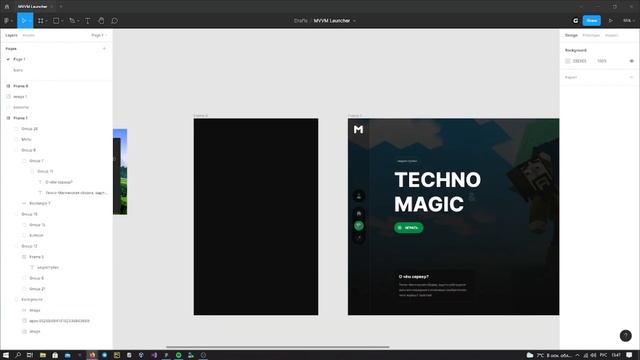
Task: Select the Frame tool
Action: point(40,21)
